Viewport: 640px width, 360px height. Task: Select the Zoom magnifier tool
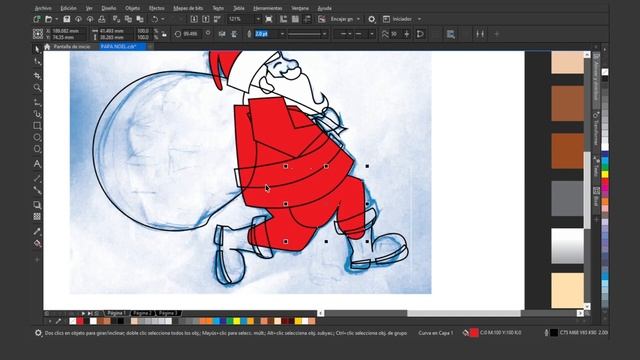point(37,88)
